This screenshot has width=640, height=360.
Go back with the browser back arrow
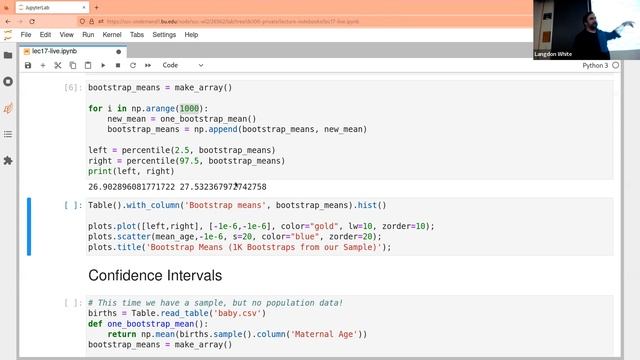8,21
